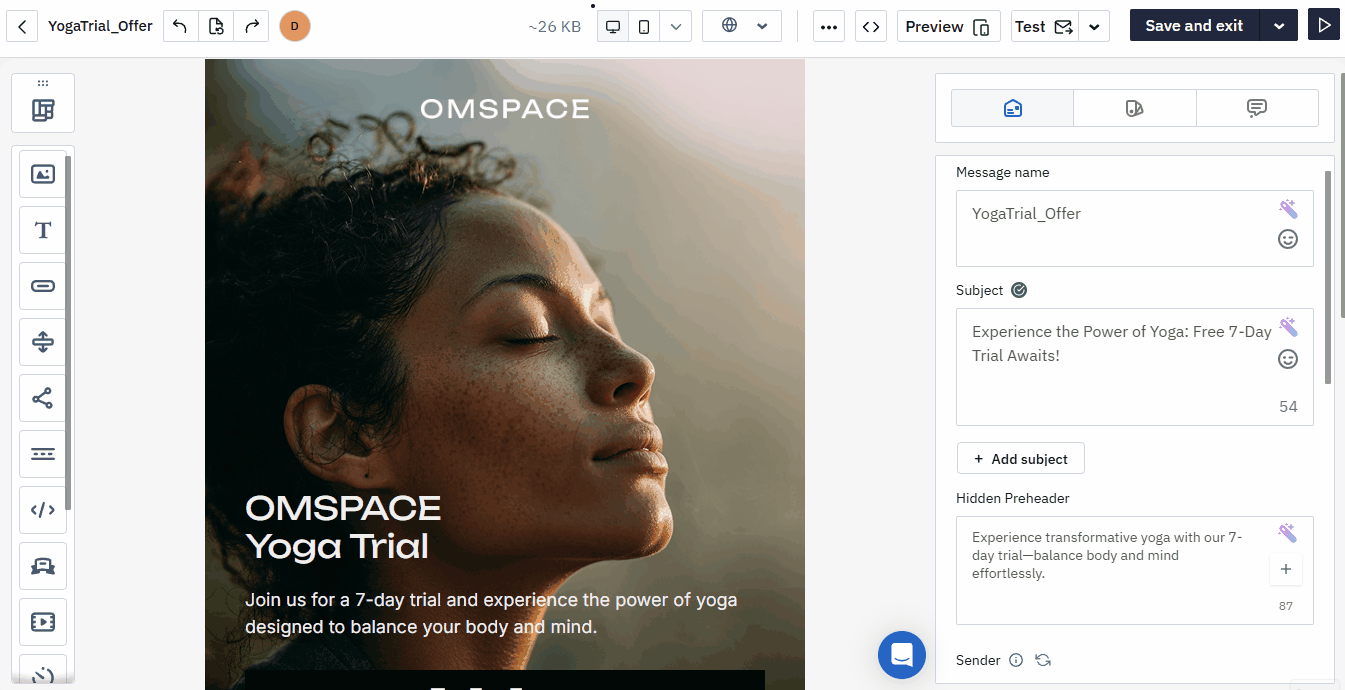Select the Menu divider block
1345x690 pixels.
(x=43, y=454)
